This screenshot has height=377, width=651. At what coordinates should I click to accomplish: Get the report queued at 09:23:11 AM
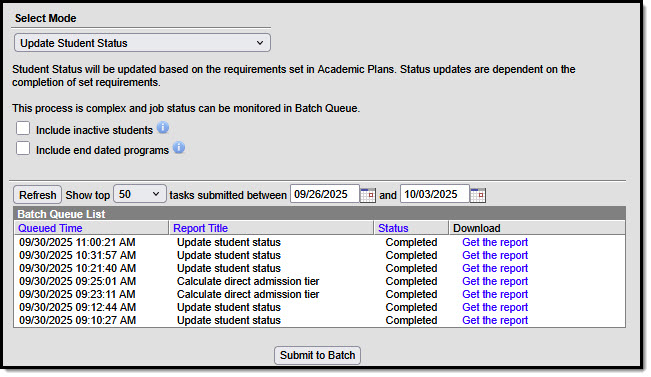tap(495, 294)
